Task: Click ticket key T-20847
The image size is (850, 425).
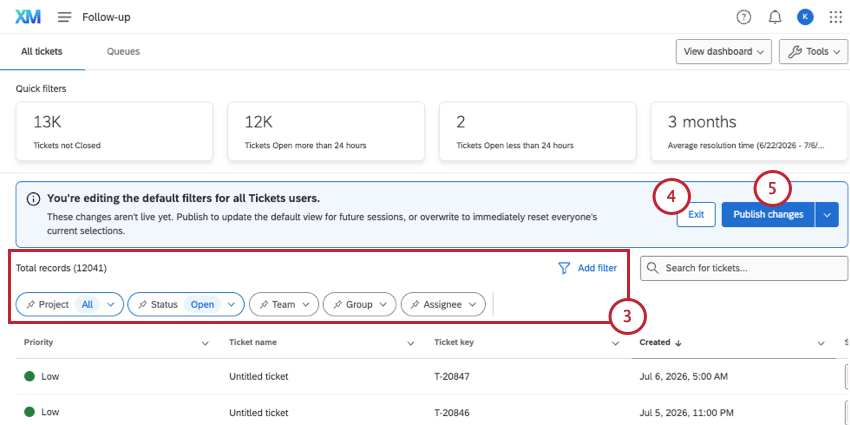Action: [452, 376]
